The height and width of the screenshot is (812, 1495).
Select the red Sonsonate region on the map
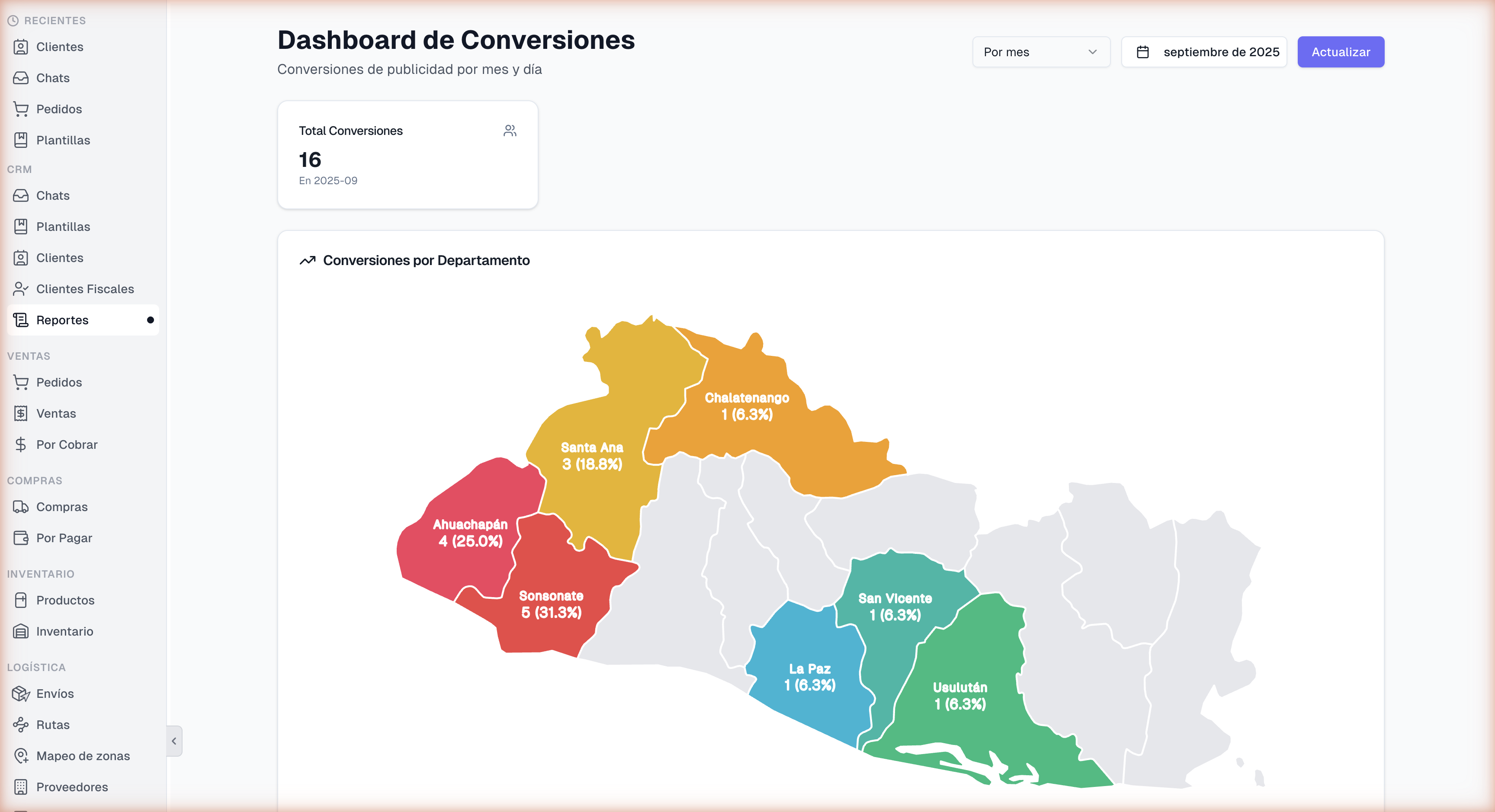coord(552,603)
